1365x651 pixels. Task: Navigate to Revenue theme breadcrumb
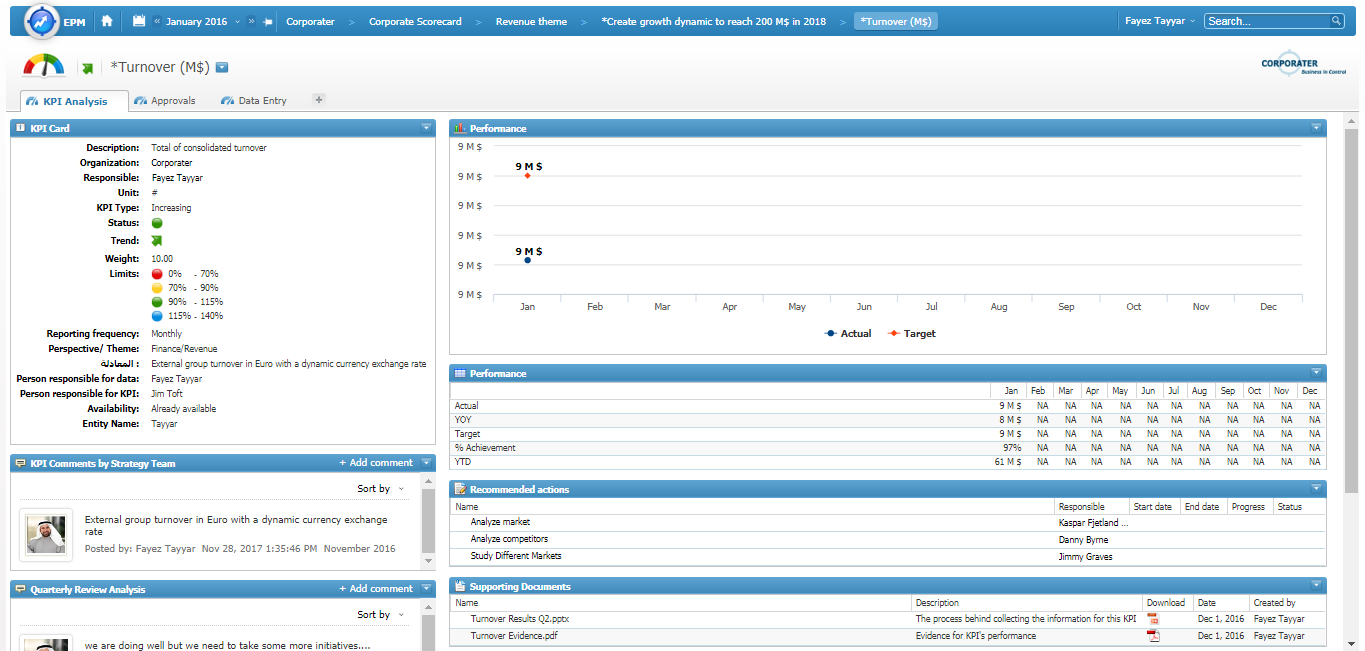tap(531, 21)
